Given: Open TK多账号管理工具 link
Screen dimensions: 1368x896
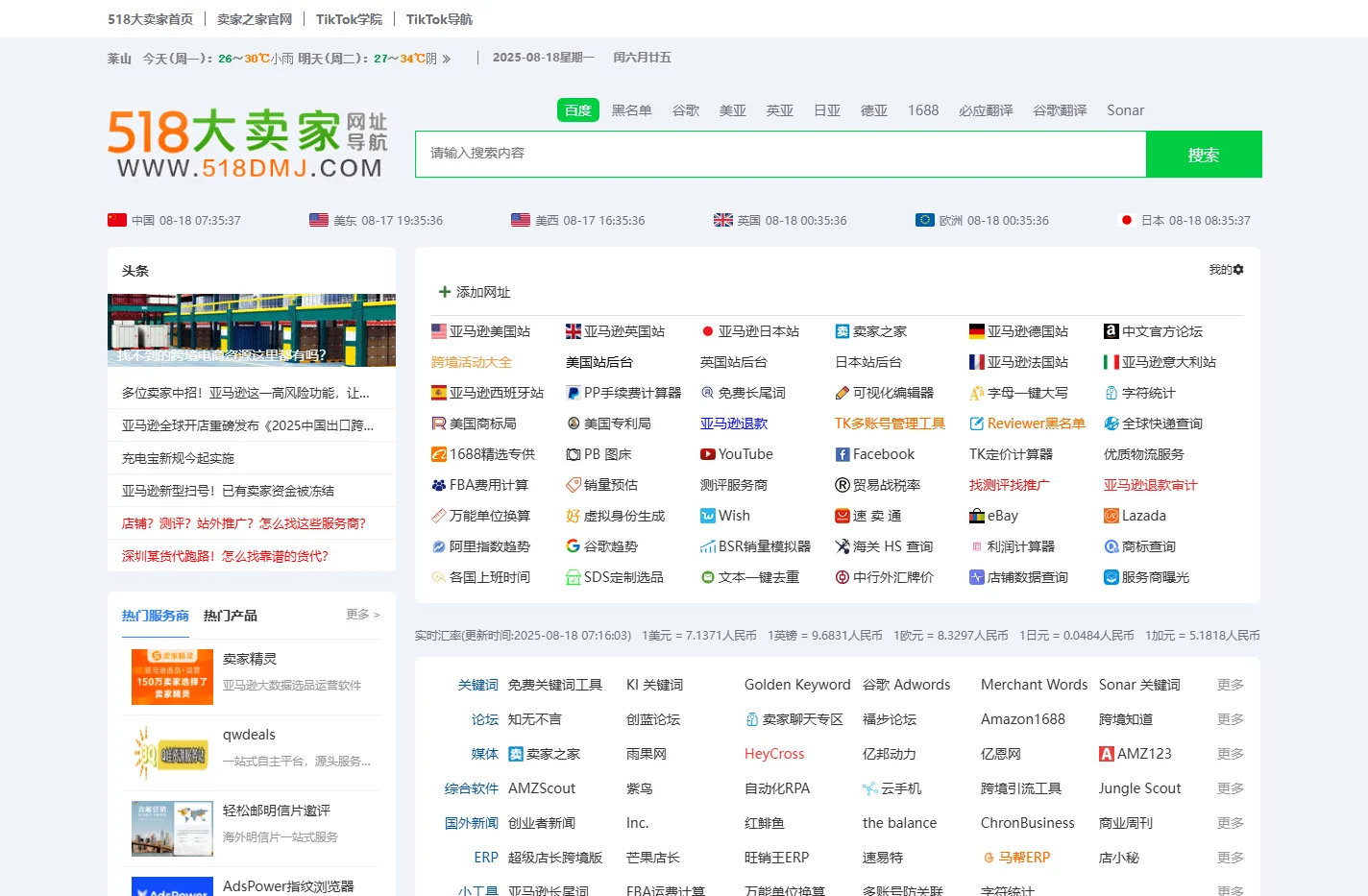Looking at the screenshot, I should click(x=890, y=424).
